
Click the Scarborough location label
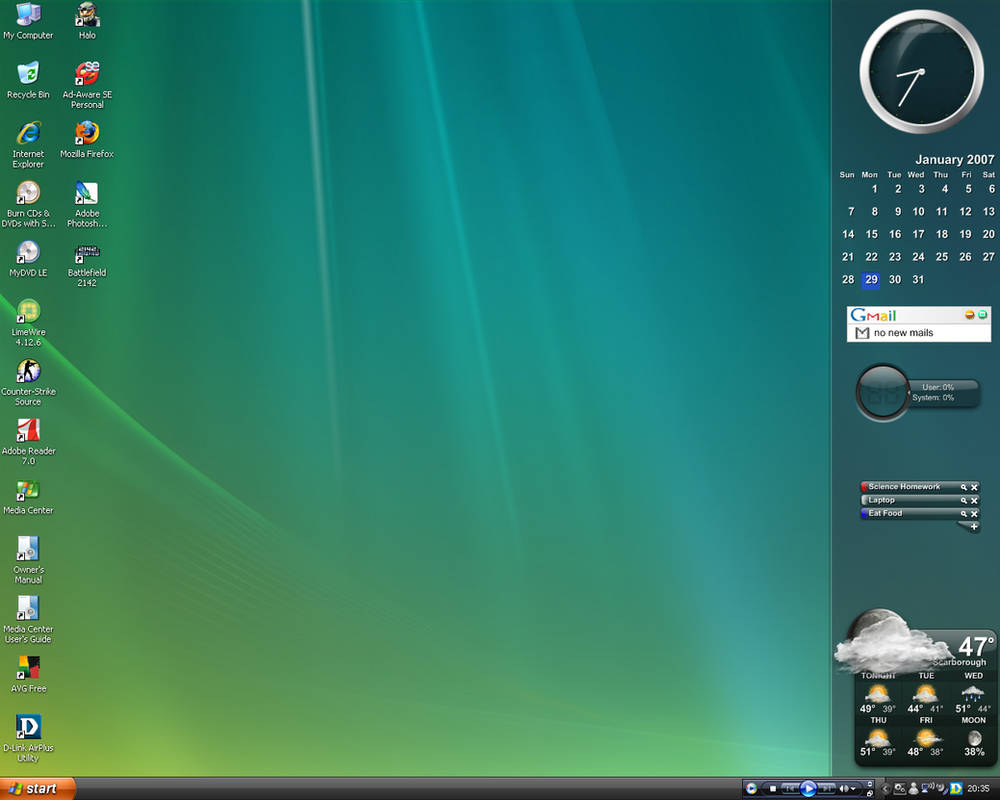959,662
